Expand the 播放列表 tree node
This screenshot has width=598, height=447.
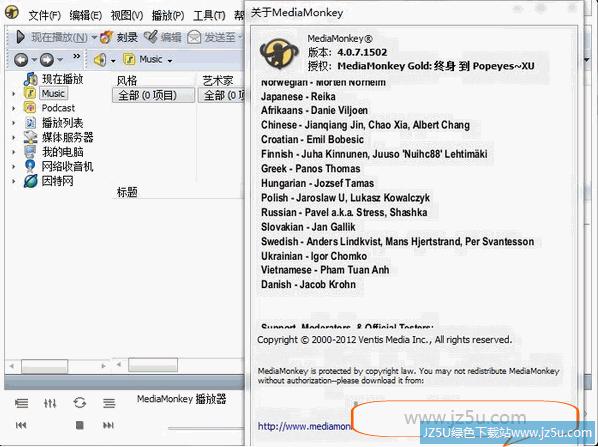14,123
